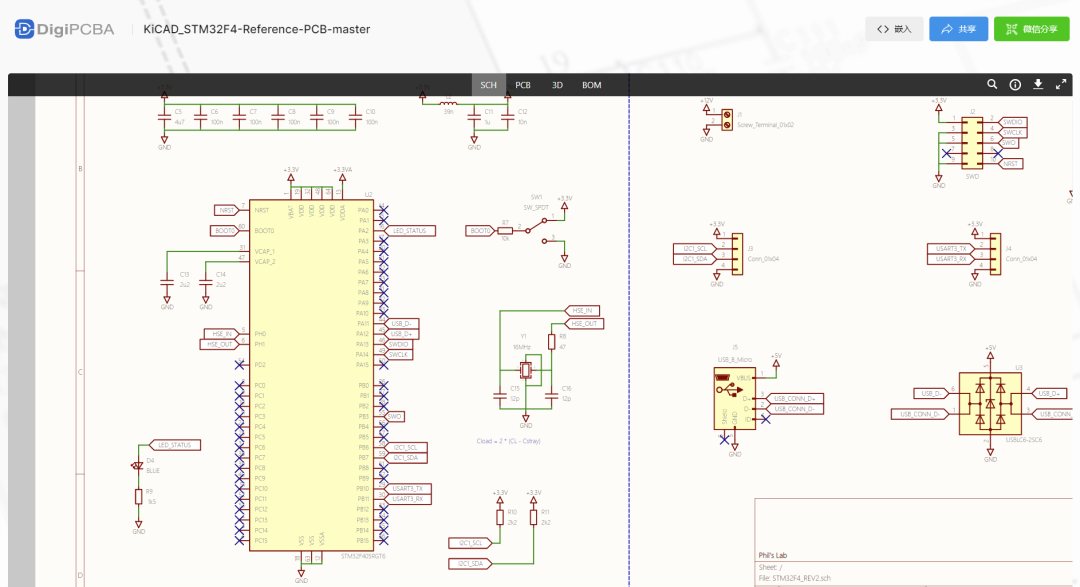Click the SWDIO label on PA13
Screen dimensions: 1080x587
tap(399, 344)
